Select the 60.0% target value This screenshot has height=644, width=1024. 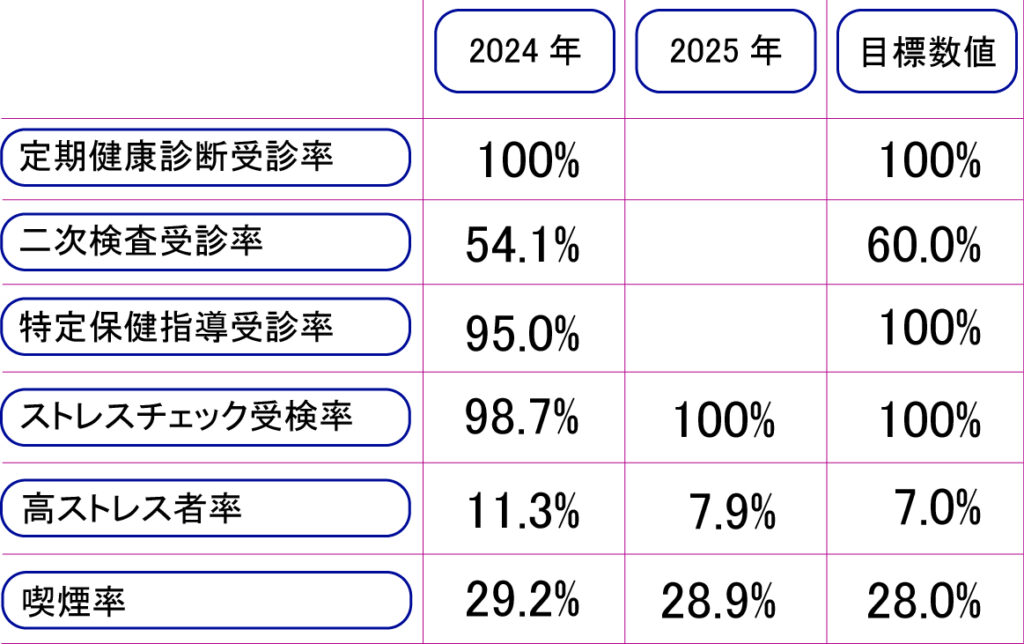coord(923,245)
